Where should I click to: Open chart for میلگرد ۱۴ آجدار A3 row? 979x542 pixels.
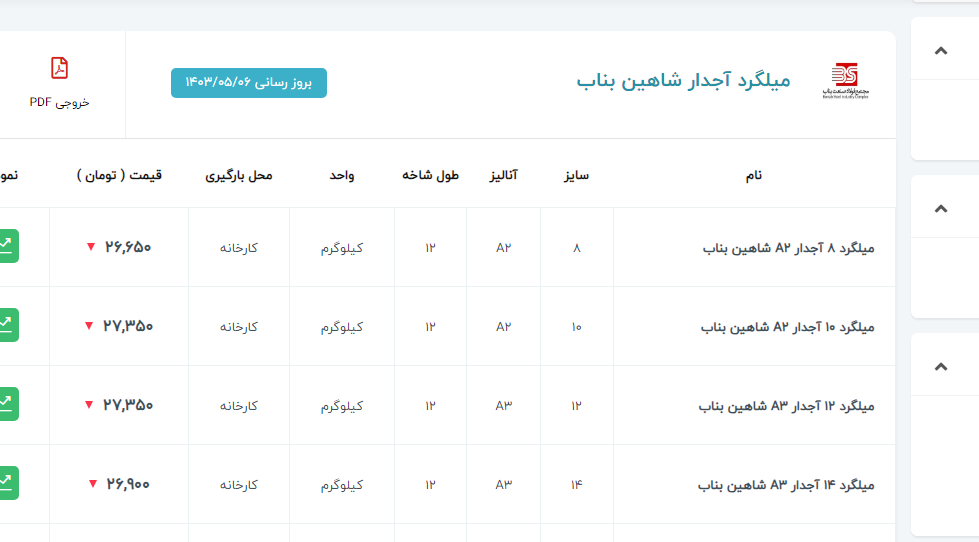click(6, 483)
